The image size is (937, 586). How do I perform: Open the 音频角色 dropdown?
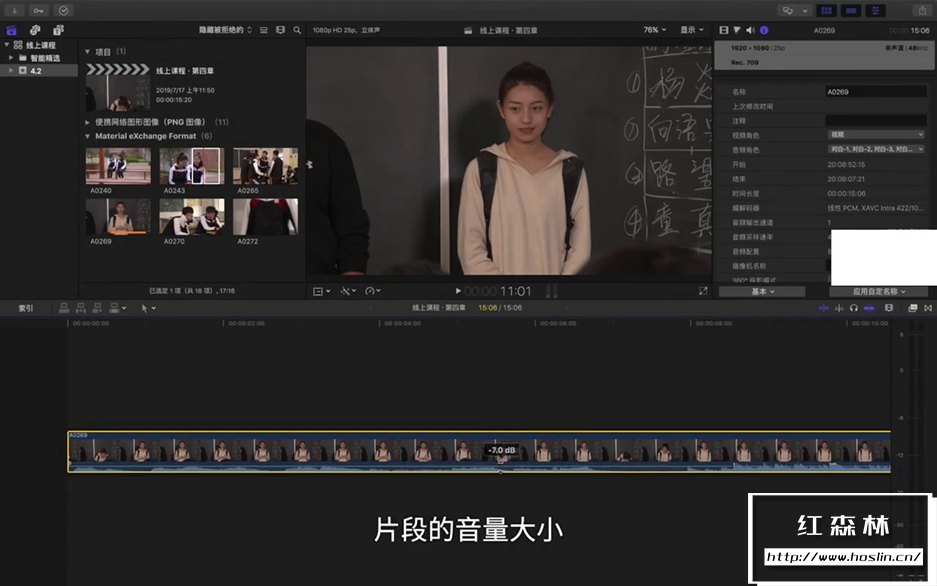click(875, 149)
